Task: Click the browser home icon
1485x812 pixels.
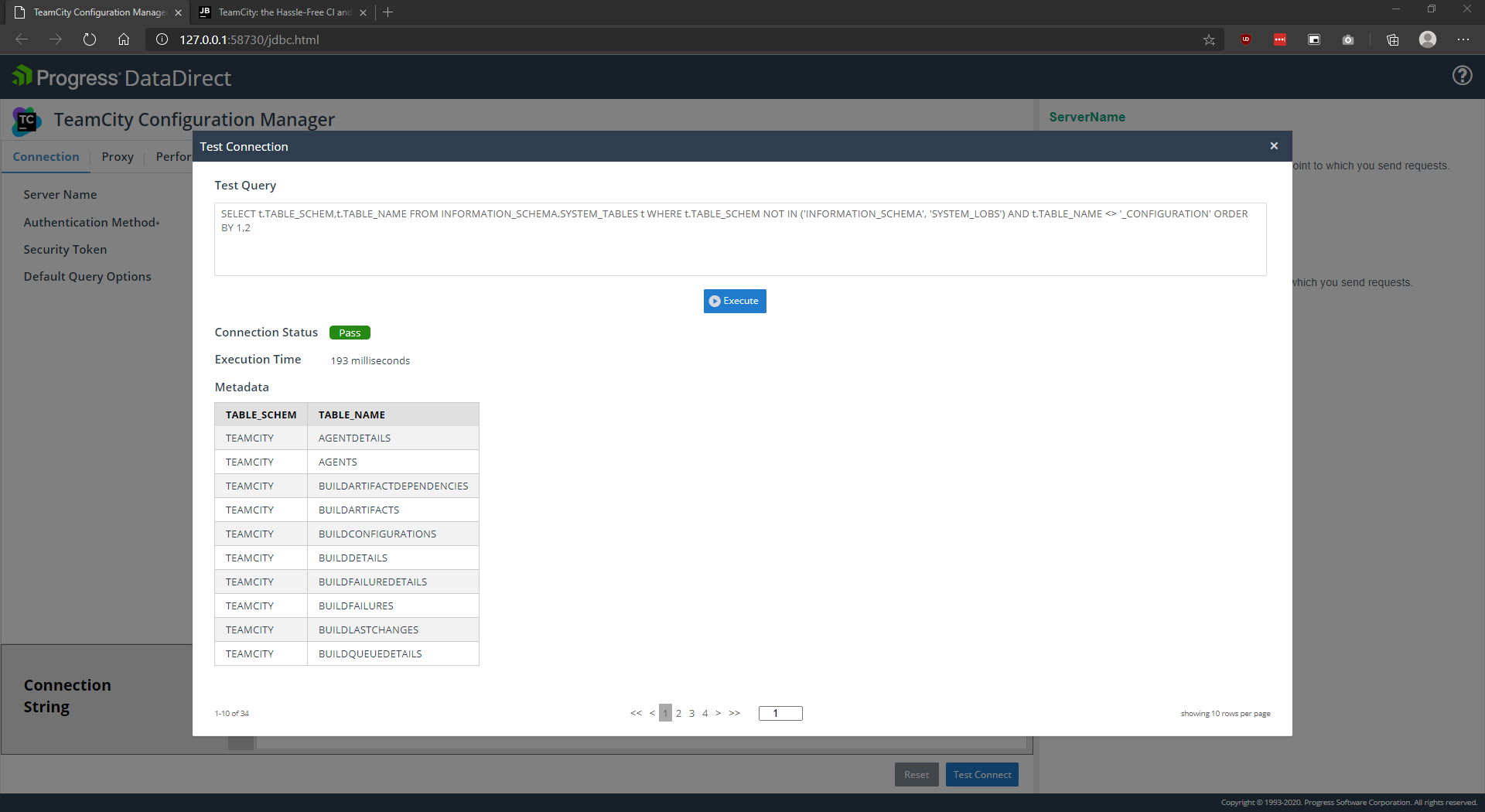Action: [x=124, y=39]
